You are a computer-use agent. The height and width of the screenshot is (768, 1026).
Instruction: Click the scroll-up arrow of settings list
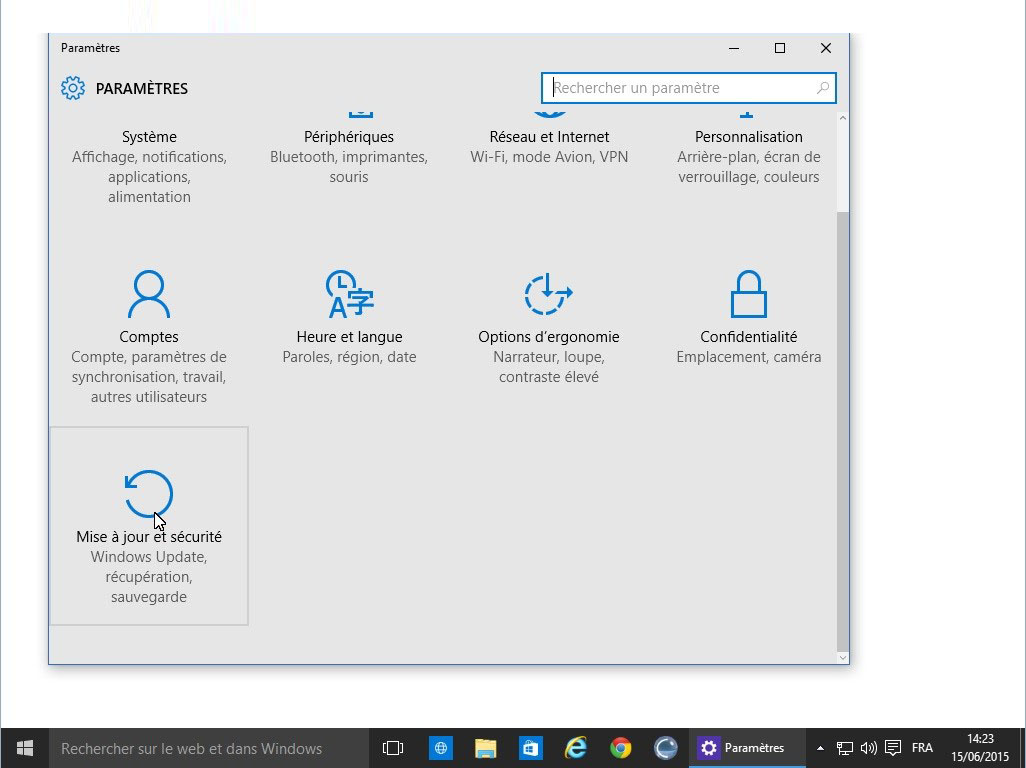[843, 118]
